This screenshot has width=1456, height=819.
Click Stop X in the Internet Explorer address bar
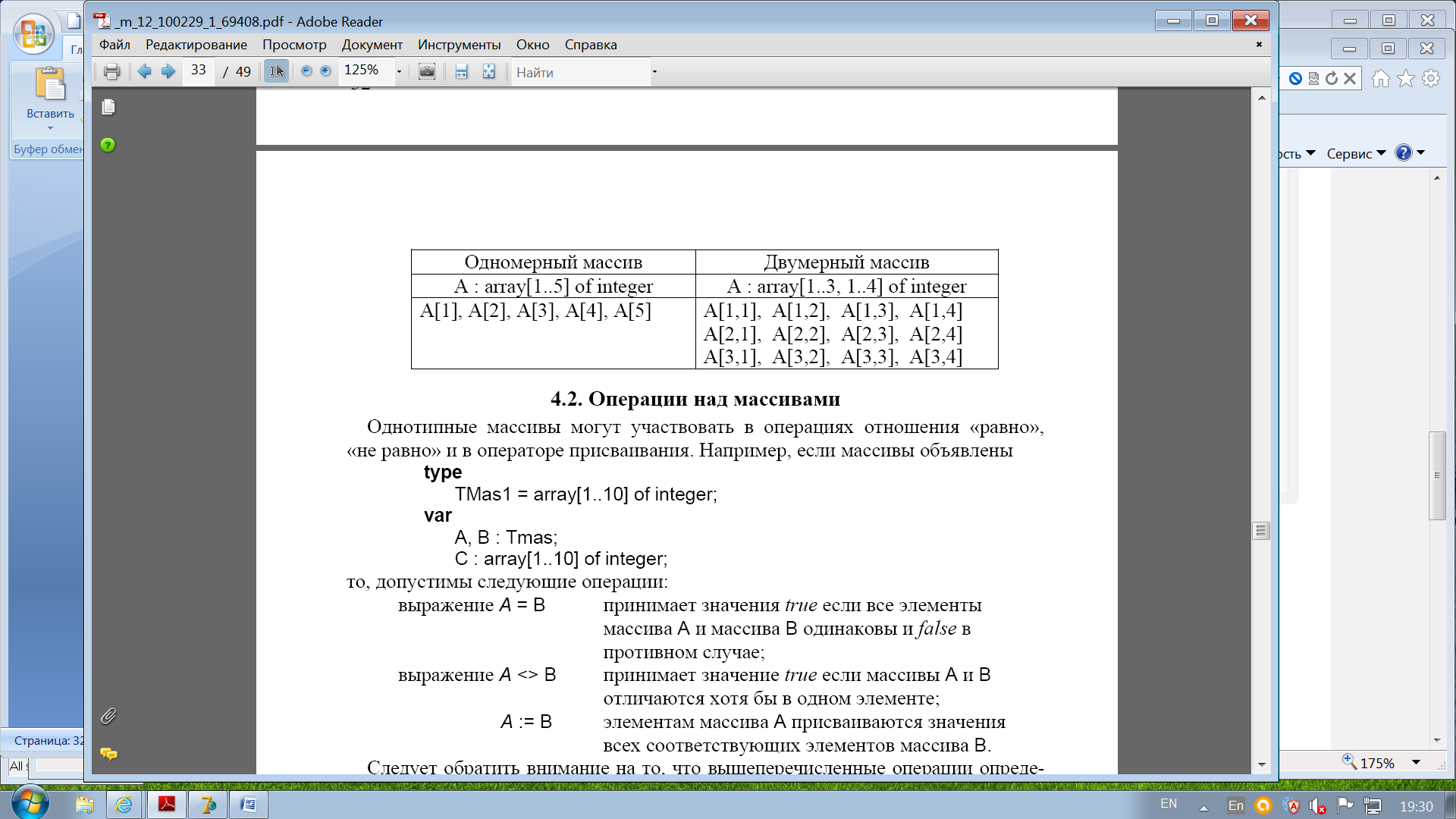[x=1350, y=78]
